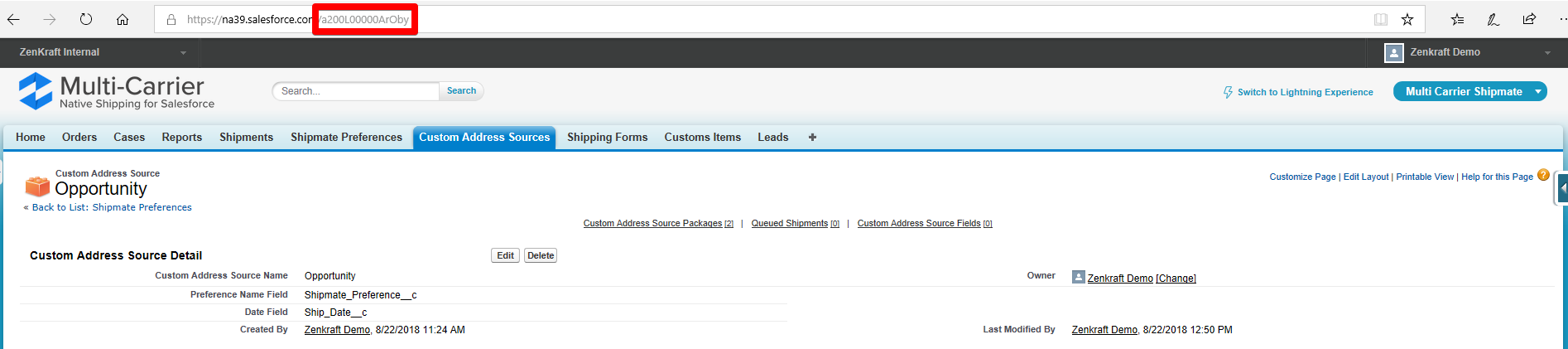Click the Printable View link
Viewport: 1568px width, 349px height.
point(1425,177)
